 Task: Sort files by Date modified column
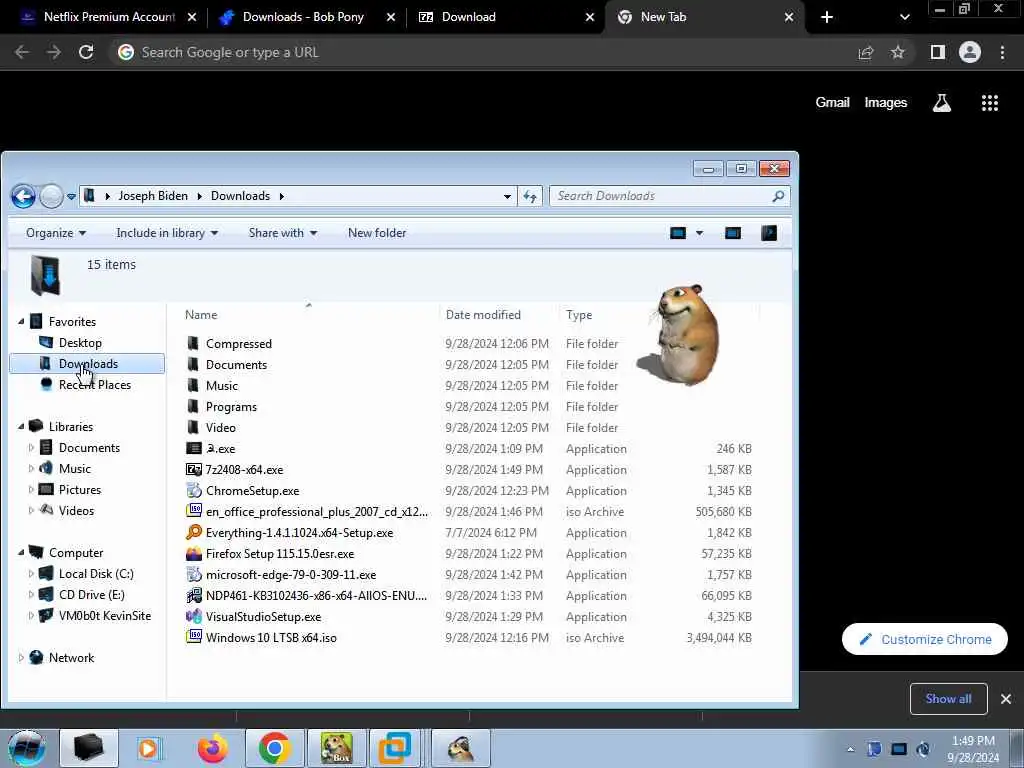[x=483, y=315]
